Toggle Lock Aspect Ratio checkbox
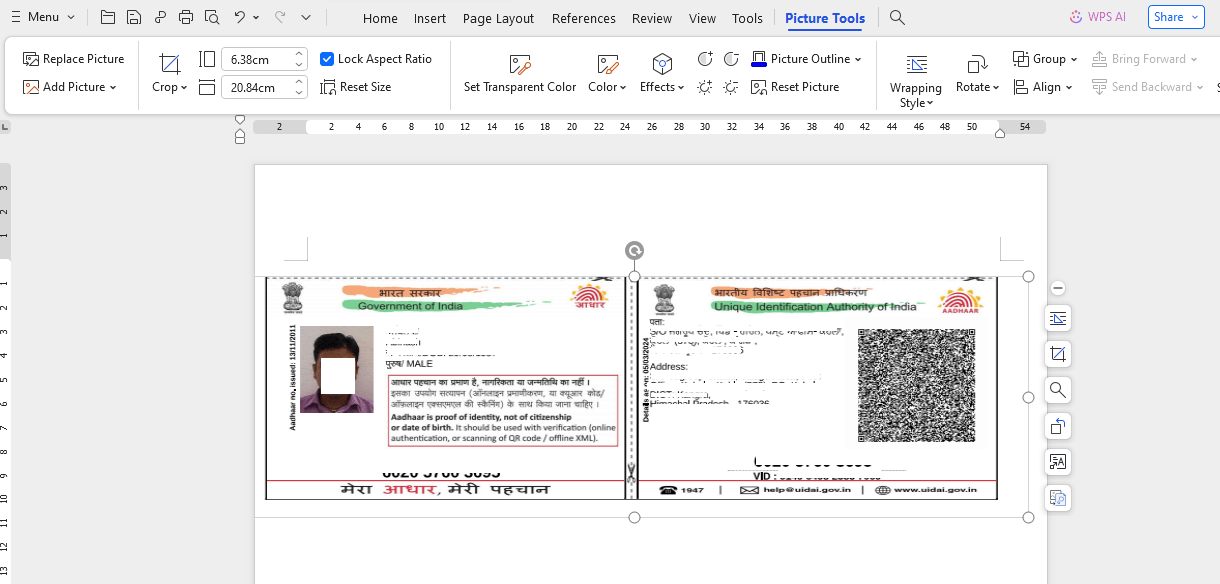This screenshot has height=584, width=1220. [x=327, y=59]
